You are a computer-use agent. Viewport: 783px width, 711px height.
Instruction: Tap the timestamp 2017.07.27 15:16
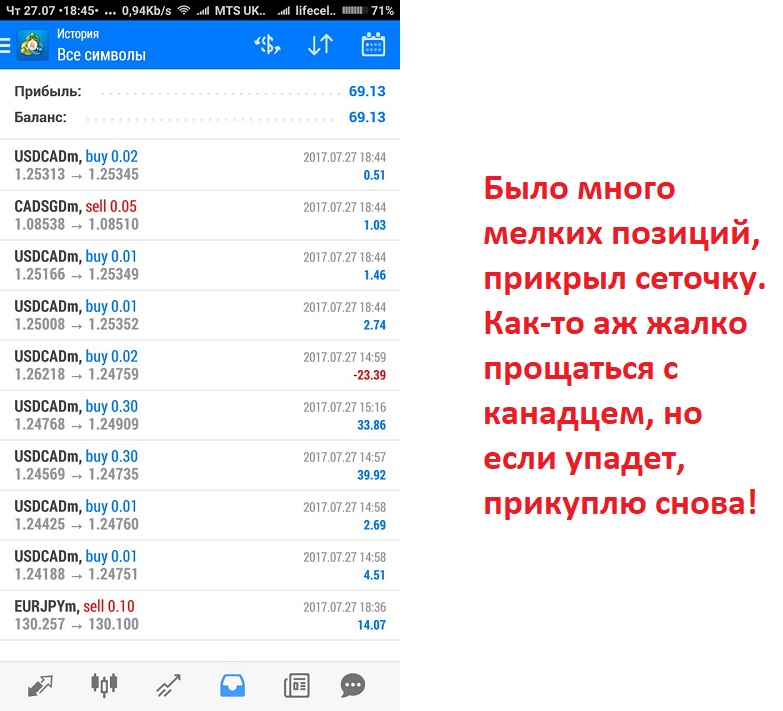click(345, 407)
